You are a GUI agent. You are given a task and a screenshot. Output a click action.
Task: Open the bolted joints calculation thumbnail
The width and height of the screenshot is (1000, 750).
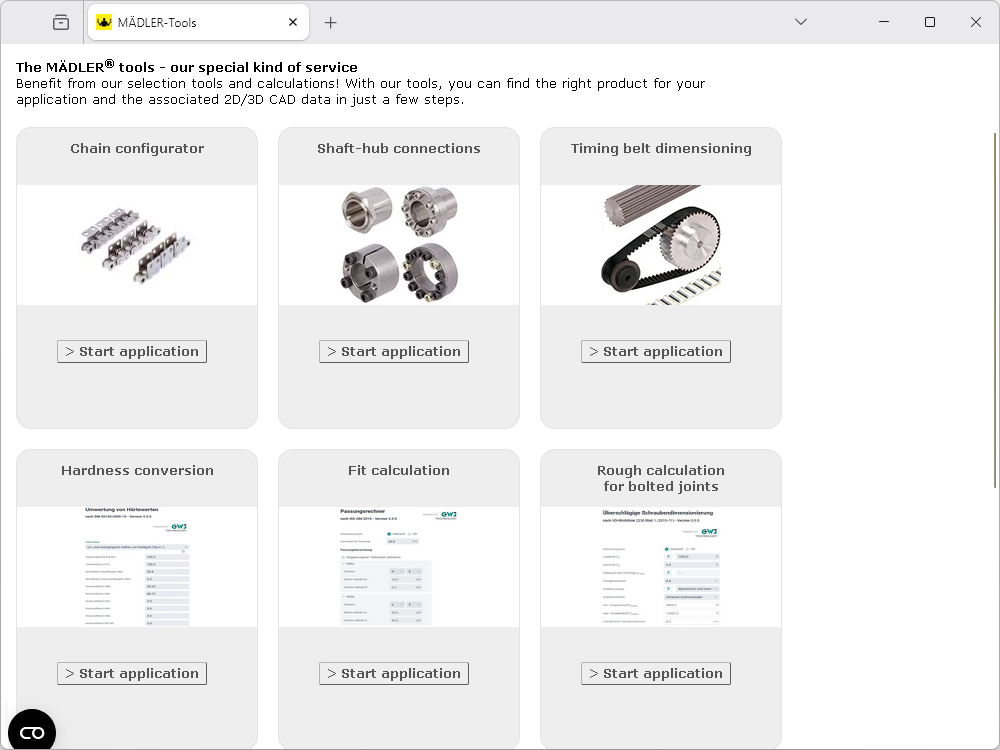coord(661,566)
